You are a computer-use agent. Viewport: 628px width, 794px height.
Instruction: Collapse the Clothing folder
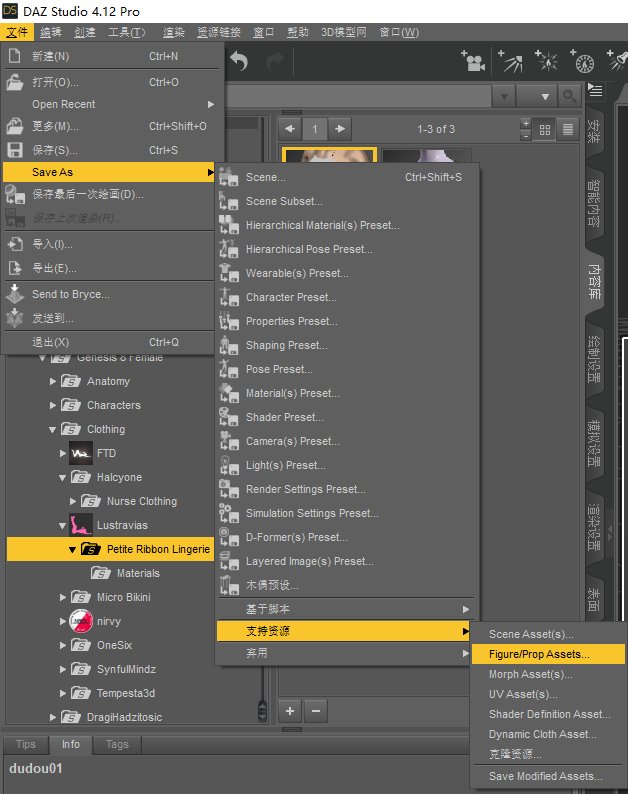click(x=53, y=429)
